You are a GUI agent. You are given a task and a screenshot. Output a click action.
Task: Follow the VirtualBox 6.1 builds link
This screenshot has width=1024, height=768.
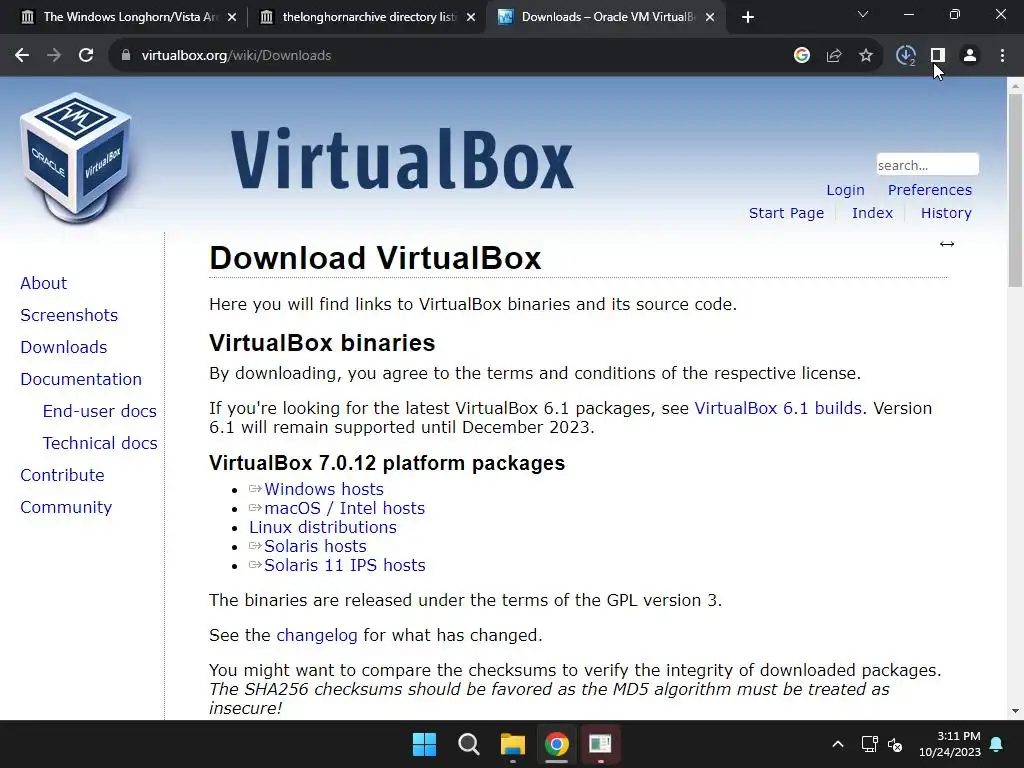778,408
